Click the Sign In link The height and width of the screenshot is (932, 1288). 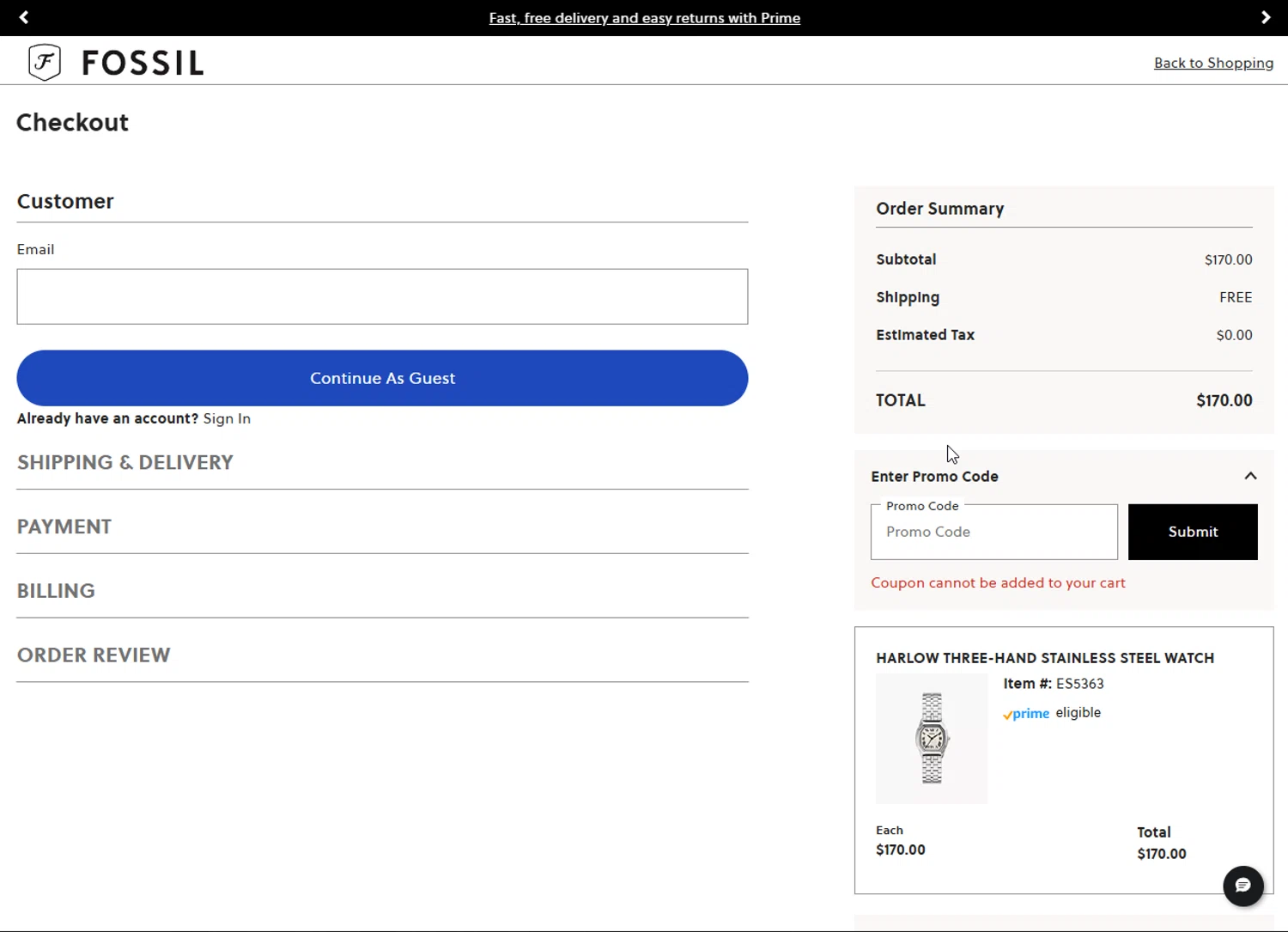[227, 418]
